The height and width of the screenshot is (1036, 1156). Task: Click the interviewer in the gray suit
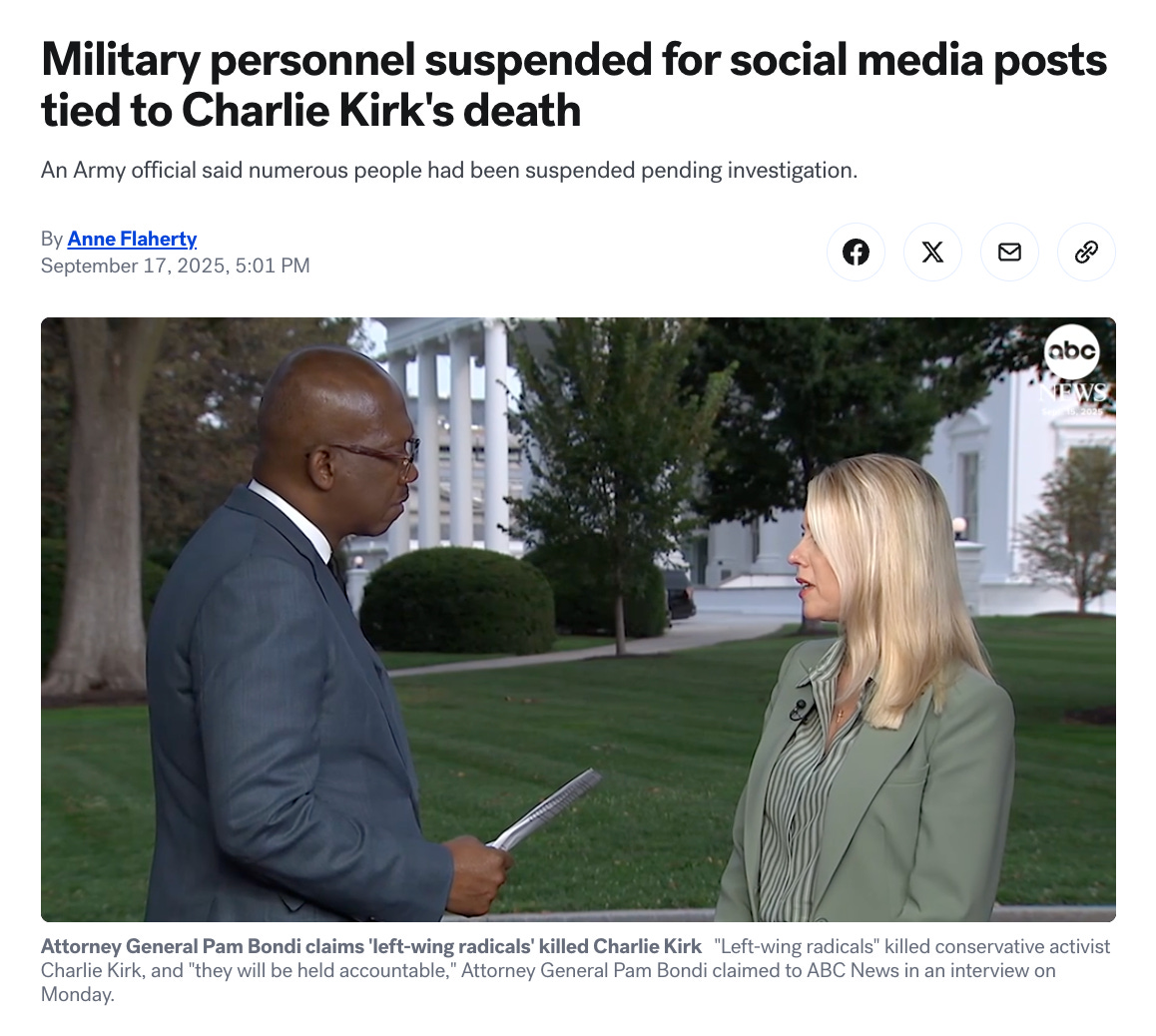(x=309, y=641)
